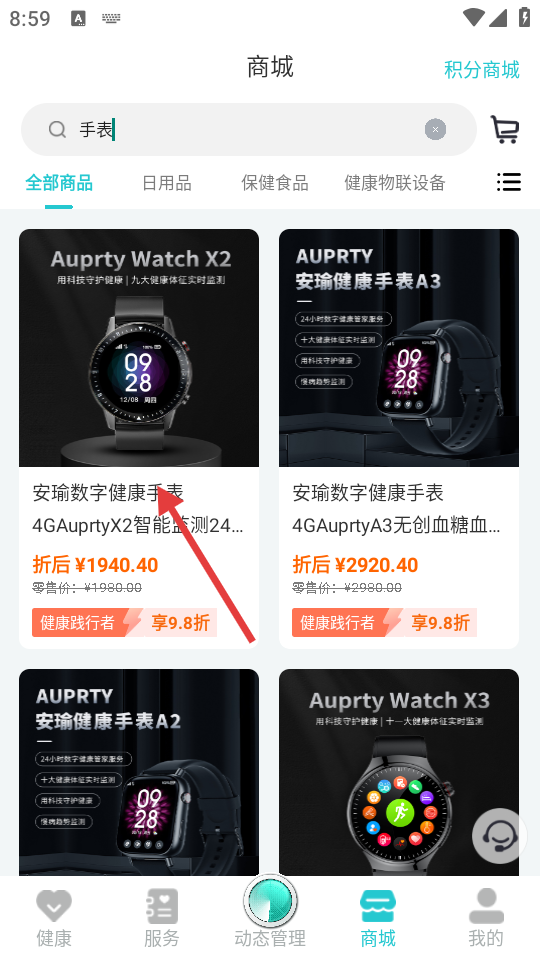Image resolution: width=540 pixels, height=960 pixels.
Task: Open the category list menu icon
Action: point(509,182)
